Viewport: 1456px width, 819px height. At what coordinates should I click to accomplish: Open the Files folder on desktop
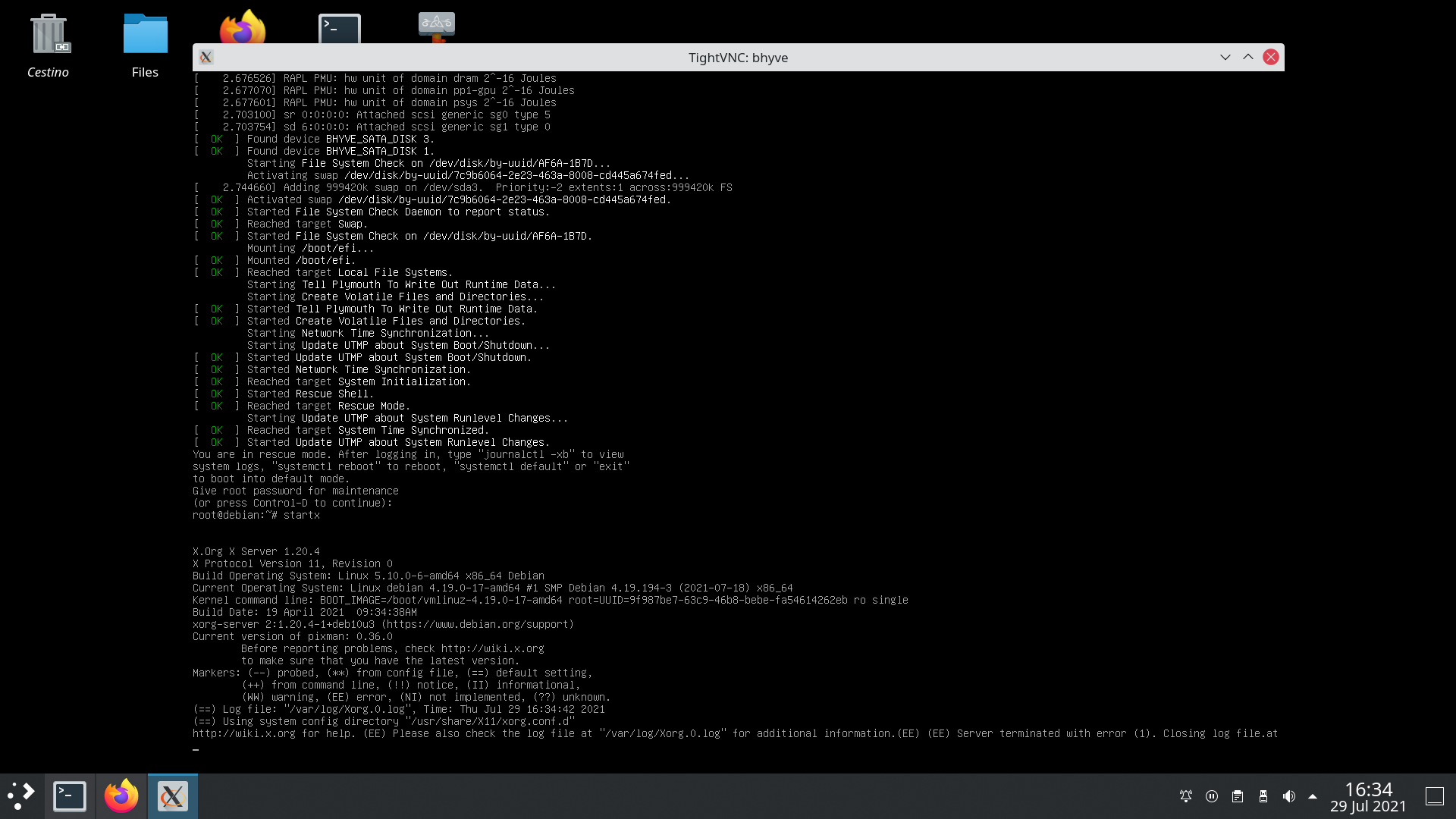(x=145, y=45)
